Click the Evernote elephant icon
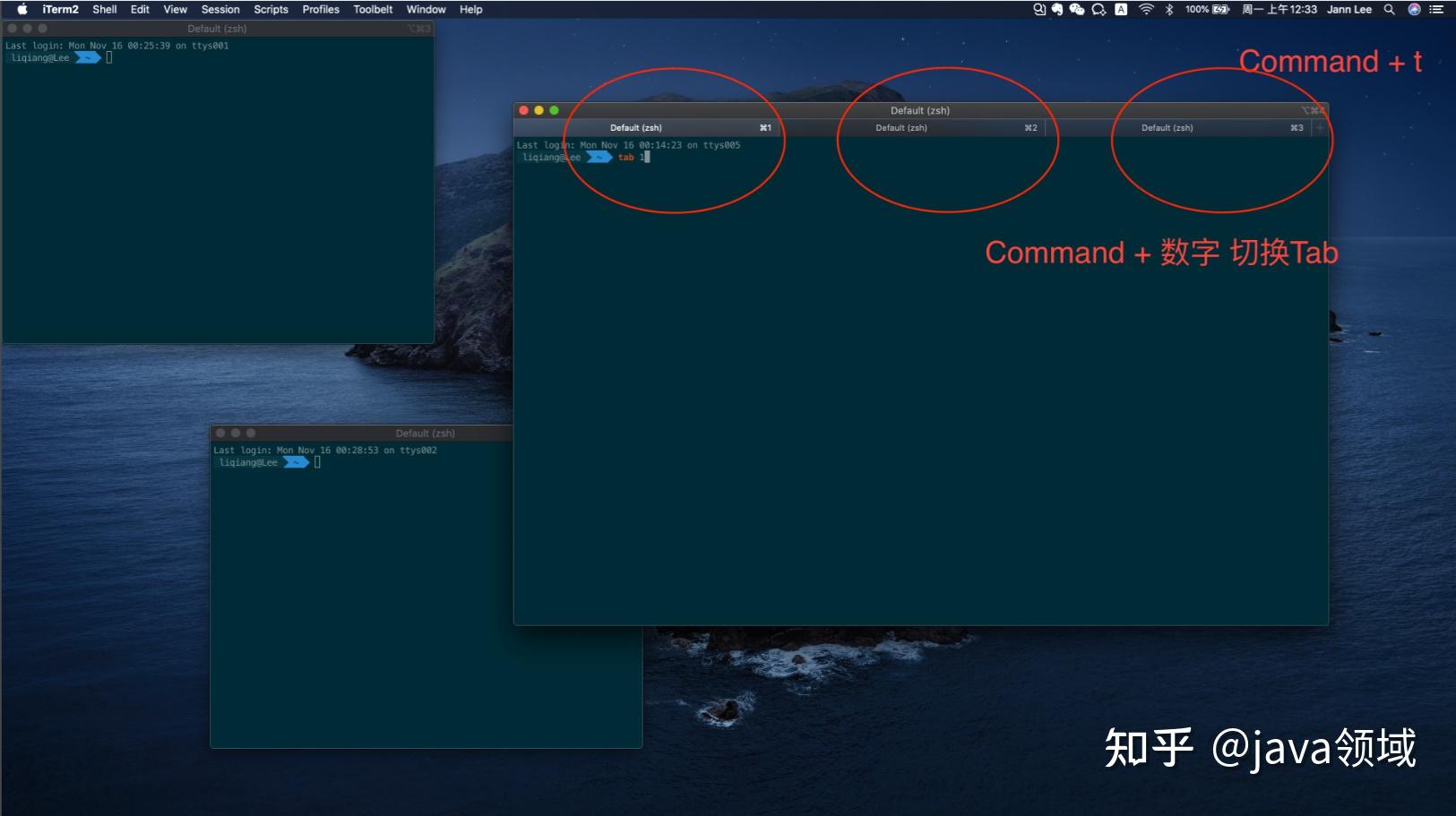 (1059, 11)
